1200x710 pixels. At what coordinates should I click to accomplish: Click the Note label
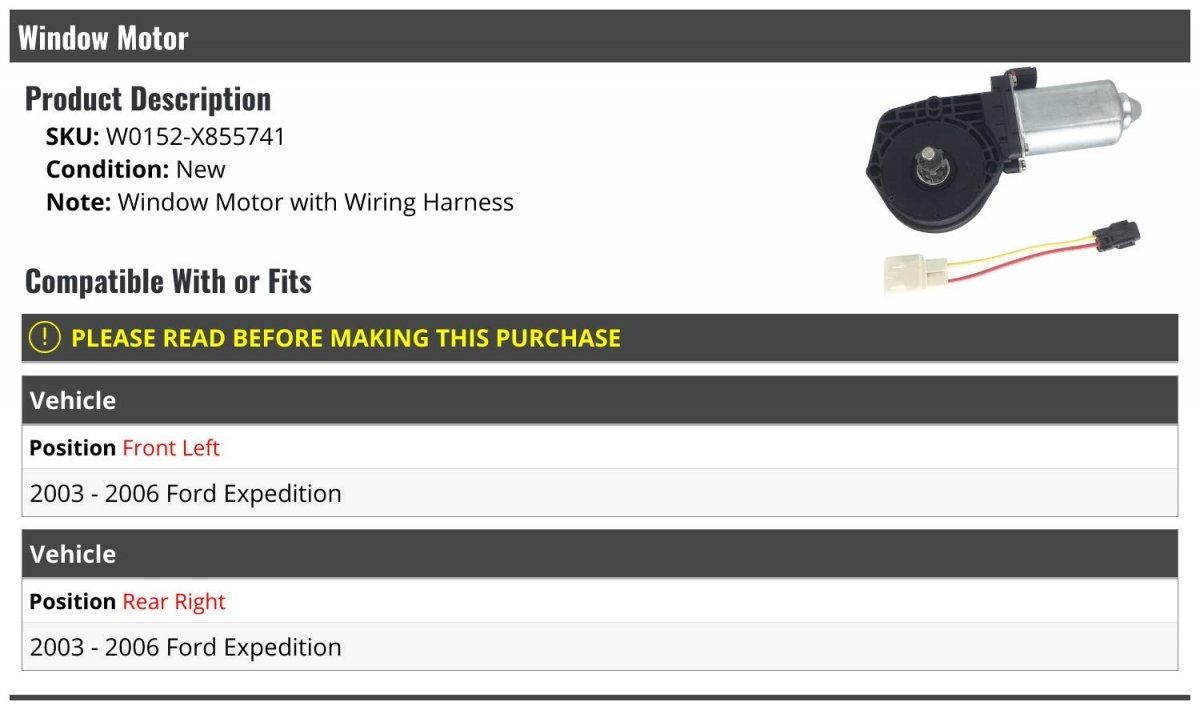click(x=78, y=203)
